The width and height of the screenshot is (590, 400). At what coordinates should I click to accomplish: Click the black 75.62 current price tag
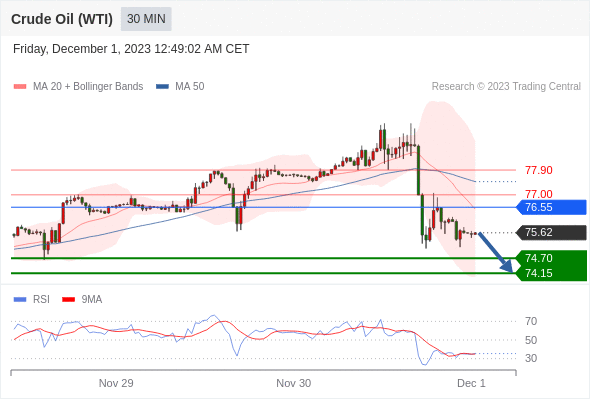(552, 233)
